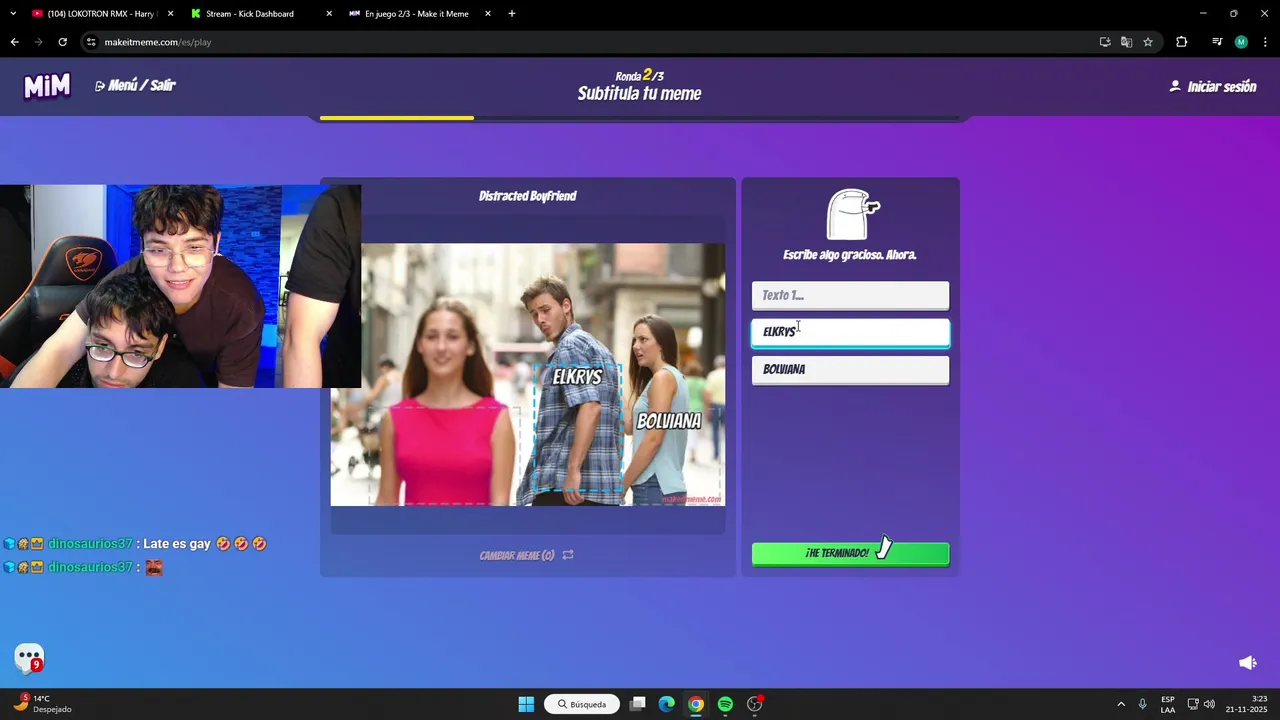The height and width of the screenshot is (720, 1280).
Task: Close the LOKOTRON RMX tab
Action: pyautogui.click(x=171, y=14)
